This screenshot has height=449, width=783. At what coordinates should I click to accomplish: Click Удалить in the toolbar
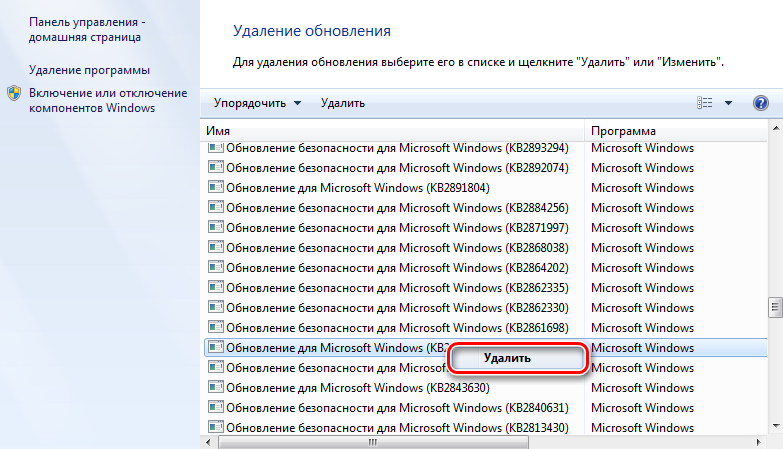(342, 103)
